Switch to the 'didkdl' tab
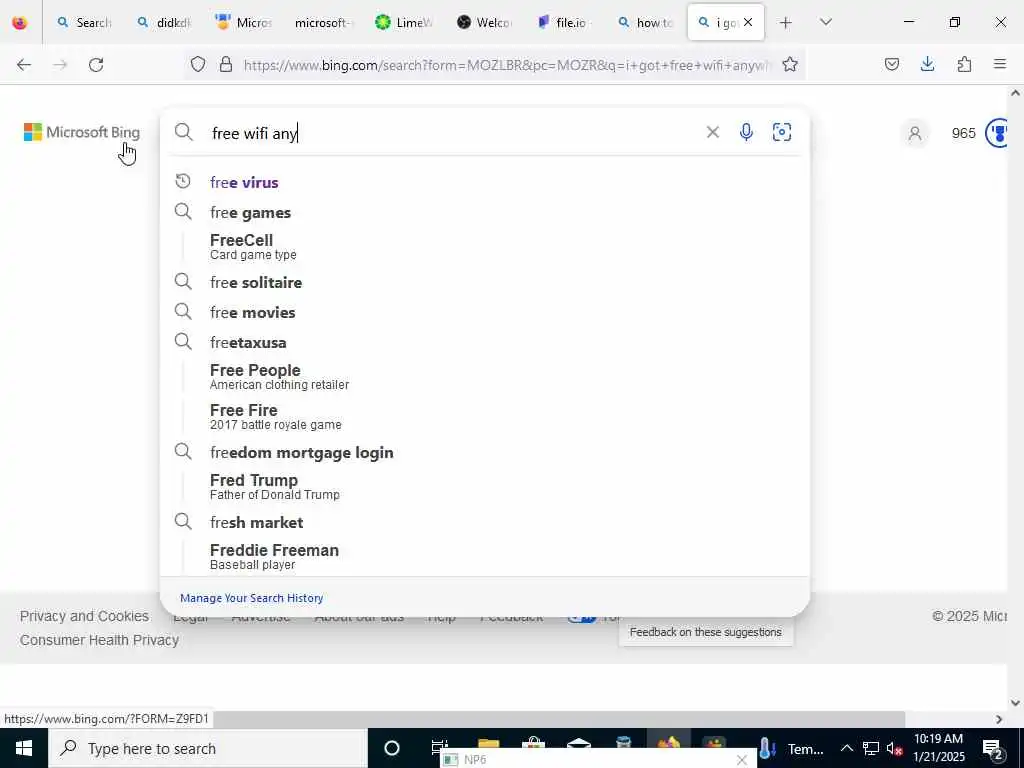The width and height of the screenshot is (1024, 768). click(x=164, y=23)
